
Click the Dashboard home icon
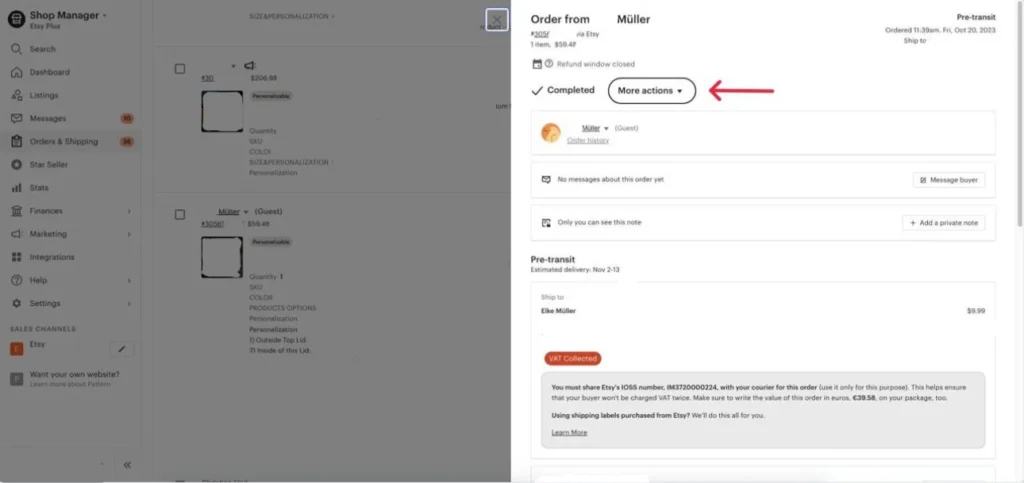(16, 72)
